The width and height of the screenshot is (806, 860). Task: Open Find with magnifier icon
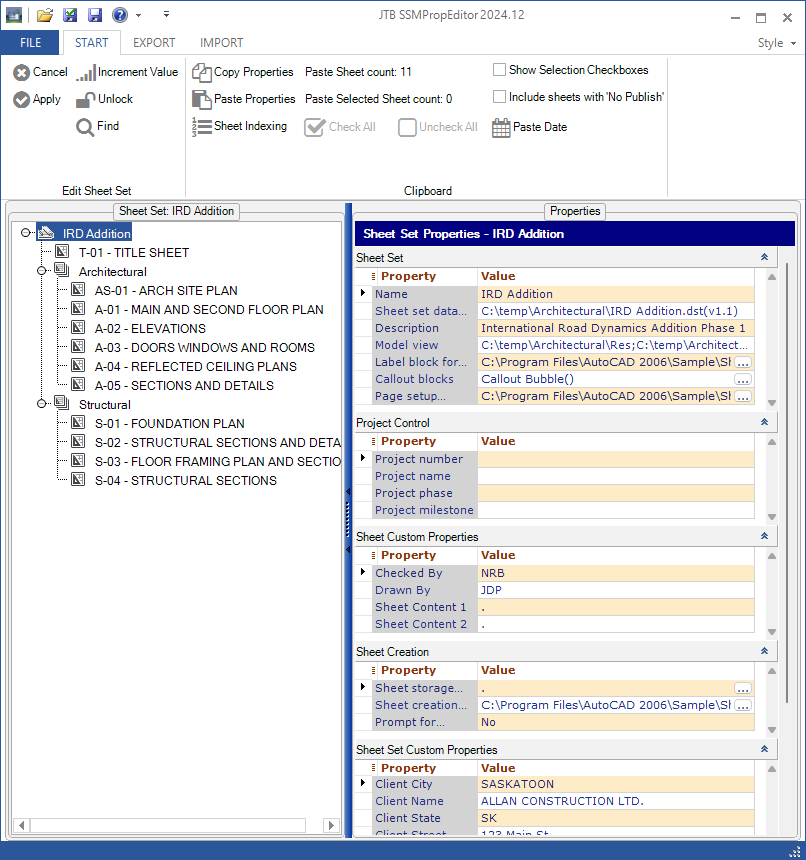pyautogui.click(x=86, y=126)
